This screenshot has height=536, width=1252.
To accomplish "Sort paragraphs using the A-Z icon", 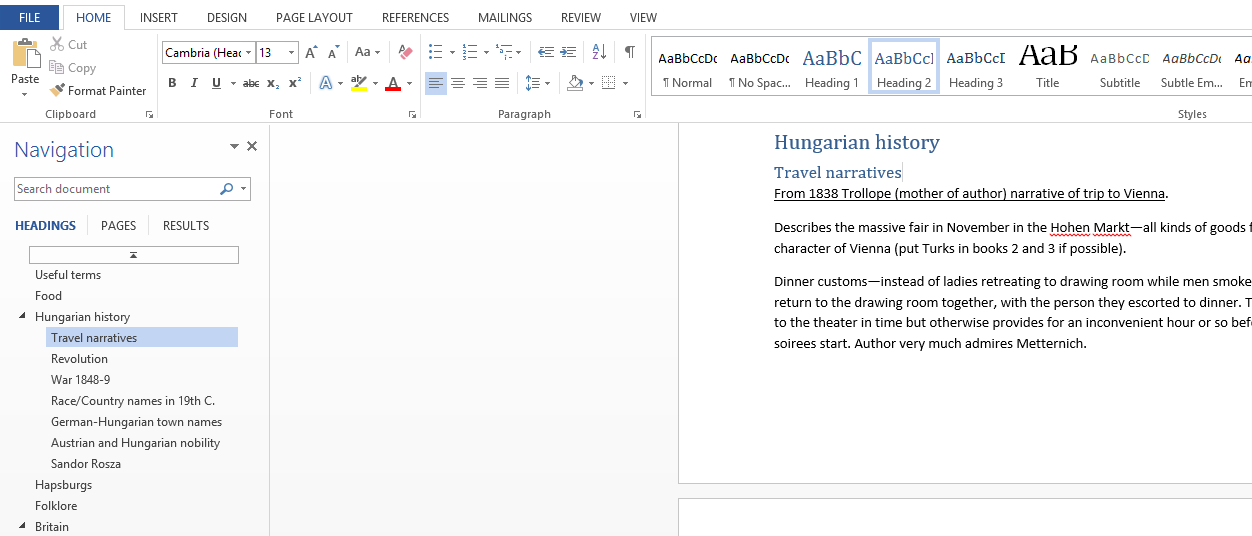I will [599, 52].
